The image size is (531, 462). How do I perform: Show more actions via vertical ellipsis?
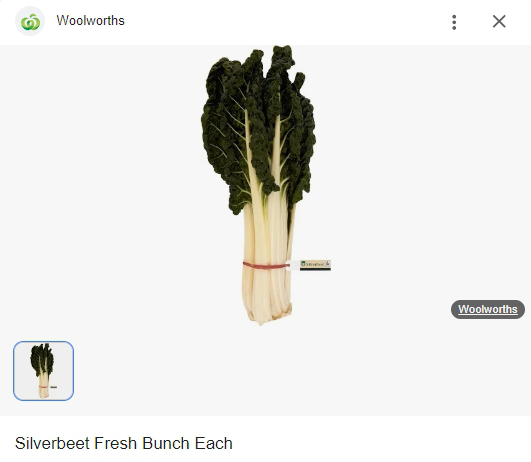click(454, 22)
